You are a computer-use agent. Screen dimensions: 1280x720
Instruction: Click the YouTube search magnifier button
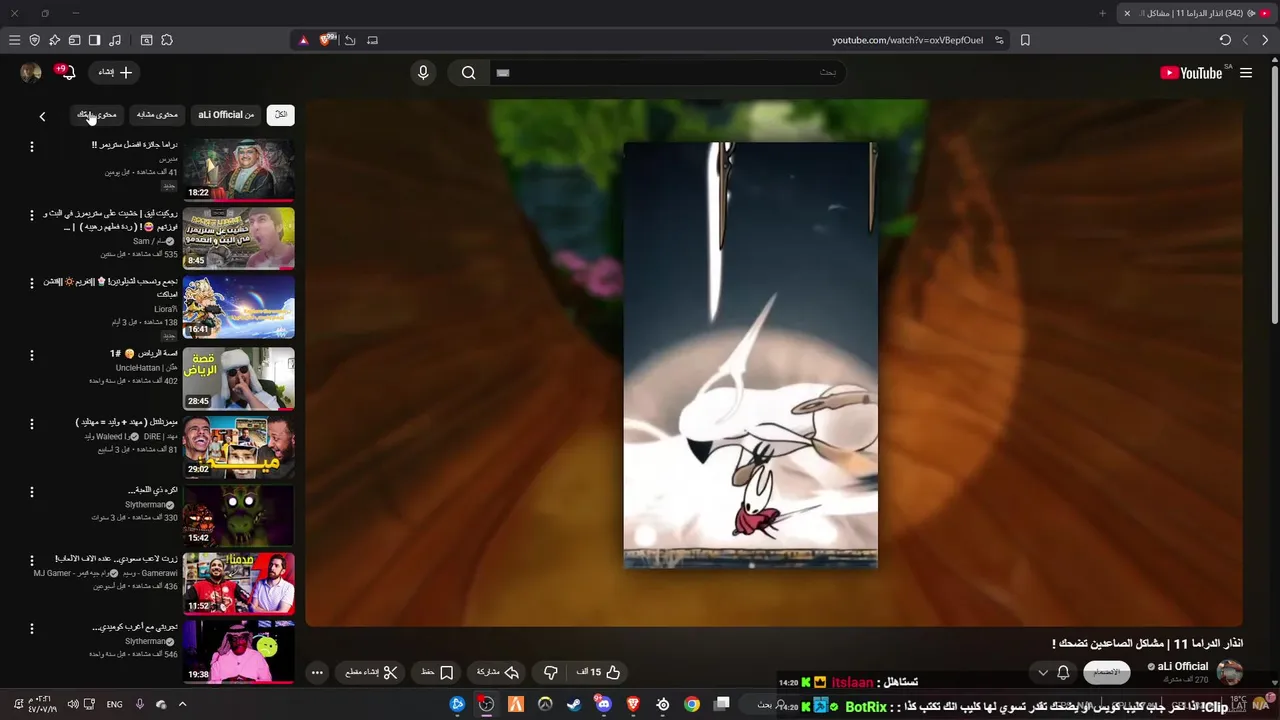point(468,72)
